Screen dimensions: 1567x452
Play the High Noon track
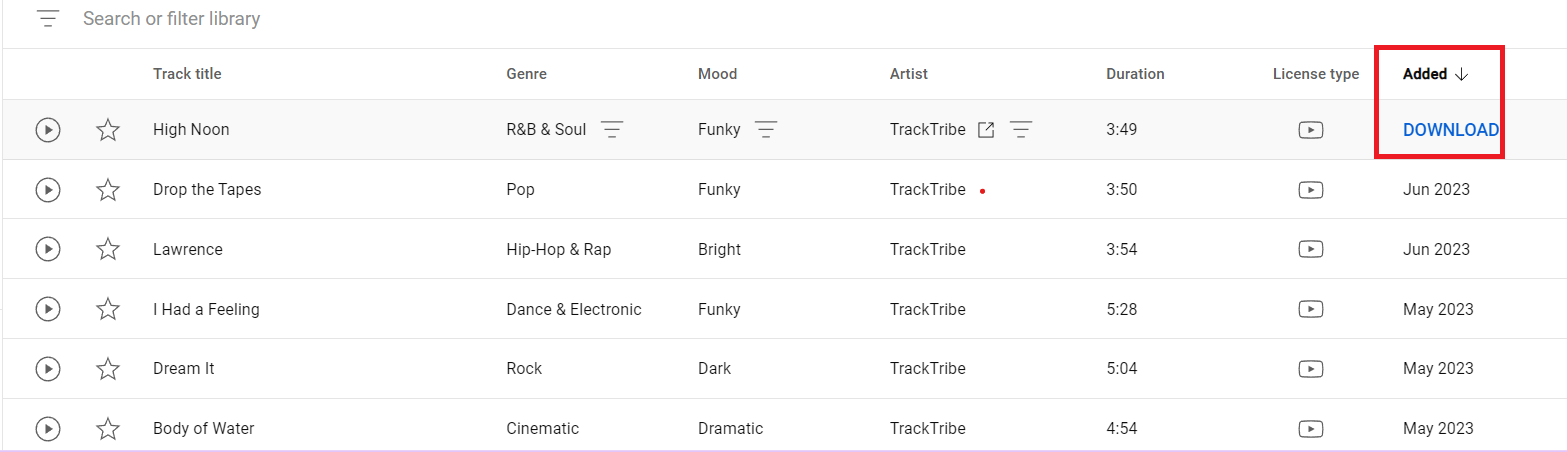[48, 130]
